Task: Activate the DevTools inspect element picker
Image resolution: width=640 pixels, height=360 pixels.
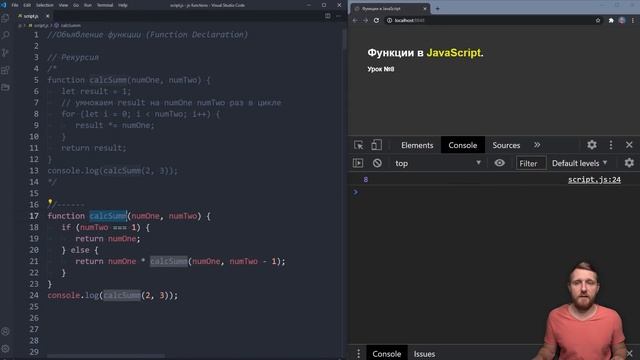Action: tap(359, 145)
